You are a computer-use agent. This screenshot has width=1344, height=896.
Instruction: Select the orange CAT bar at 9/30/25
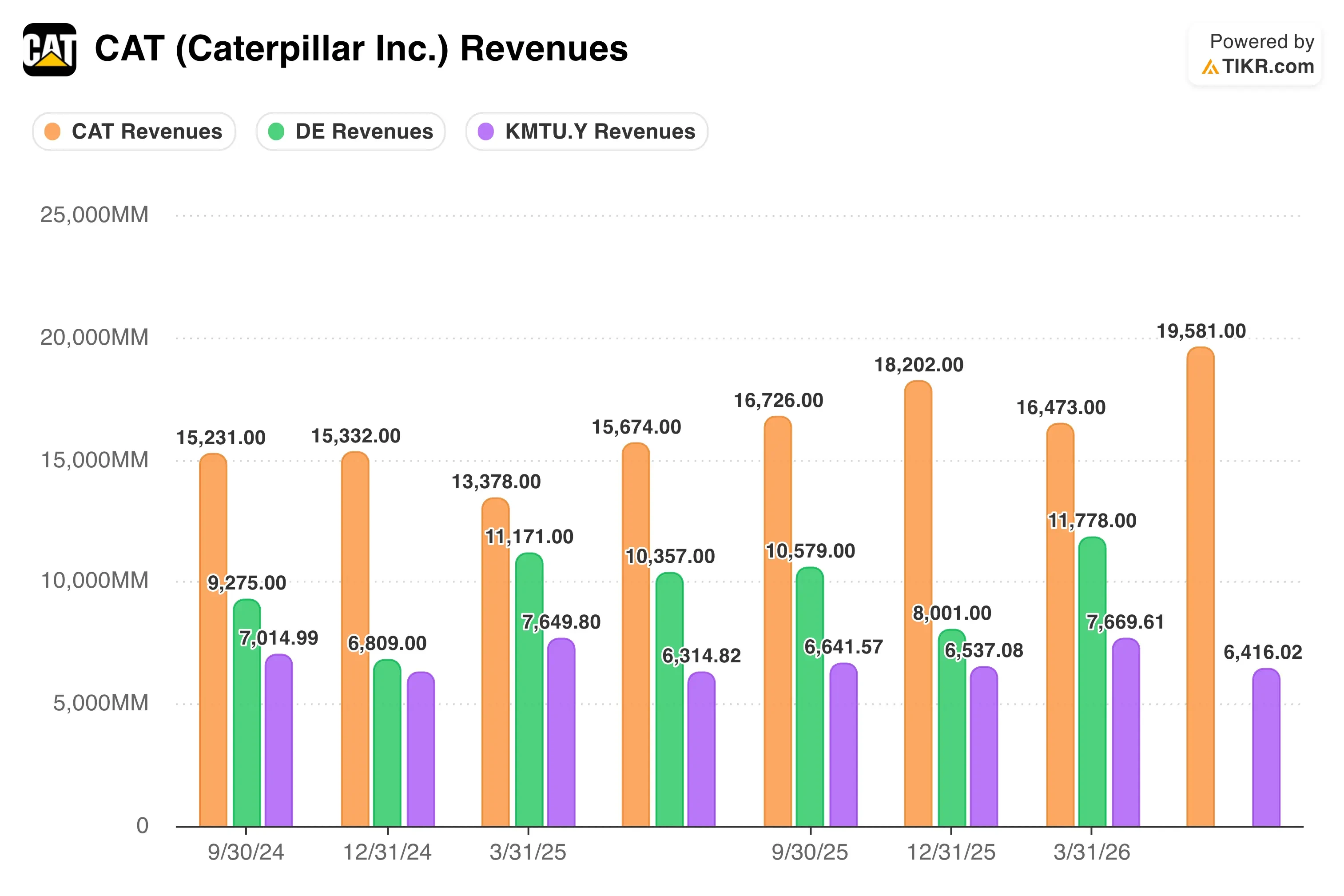[x=778, y=621]
